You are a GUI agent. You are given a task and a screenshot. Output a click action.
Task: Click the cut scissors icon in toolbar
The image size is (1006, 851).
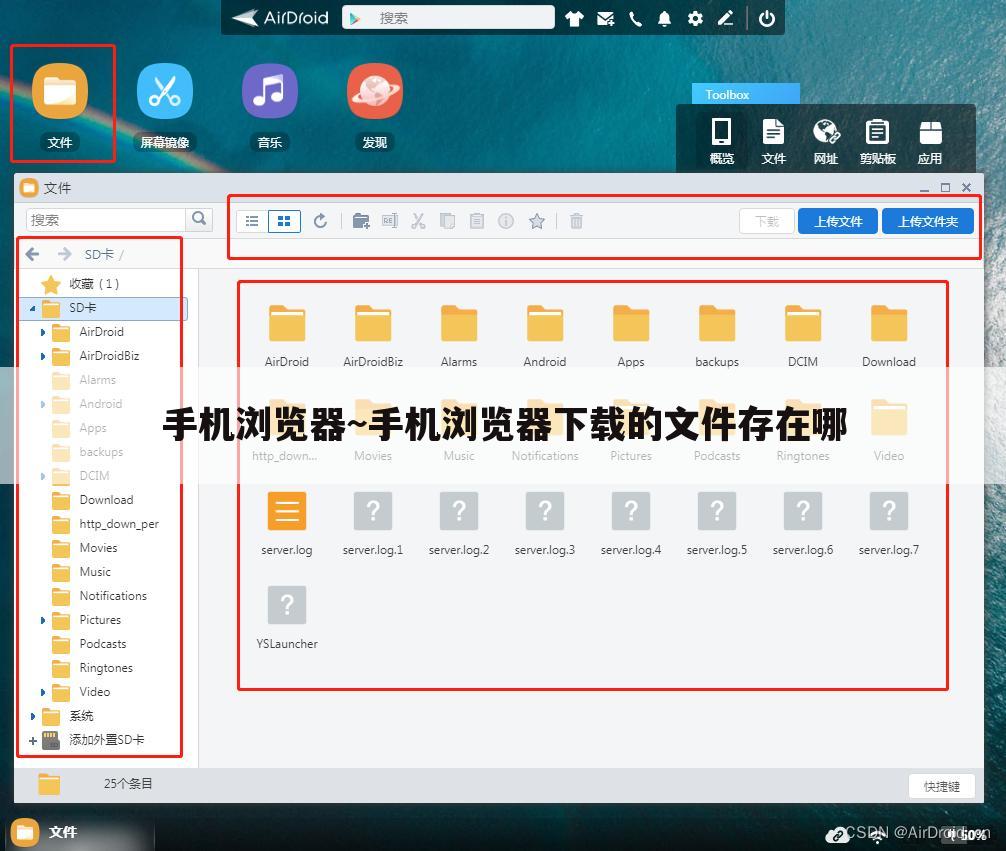tap(418, 221)
